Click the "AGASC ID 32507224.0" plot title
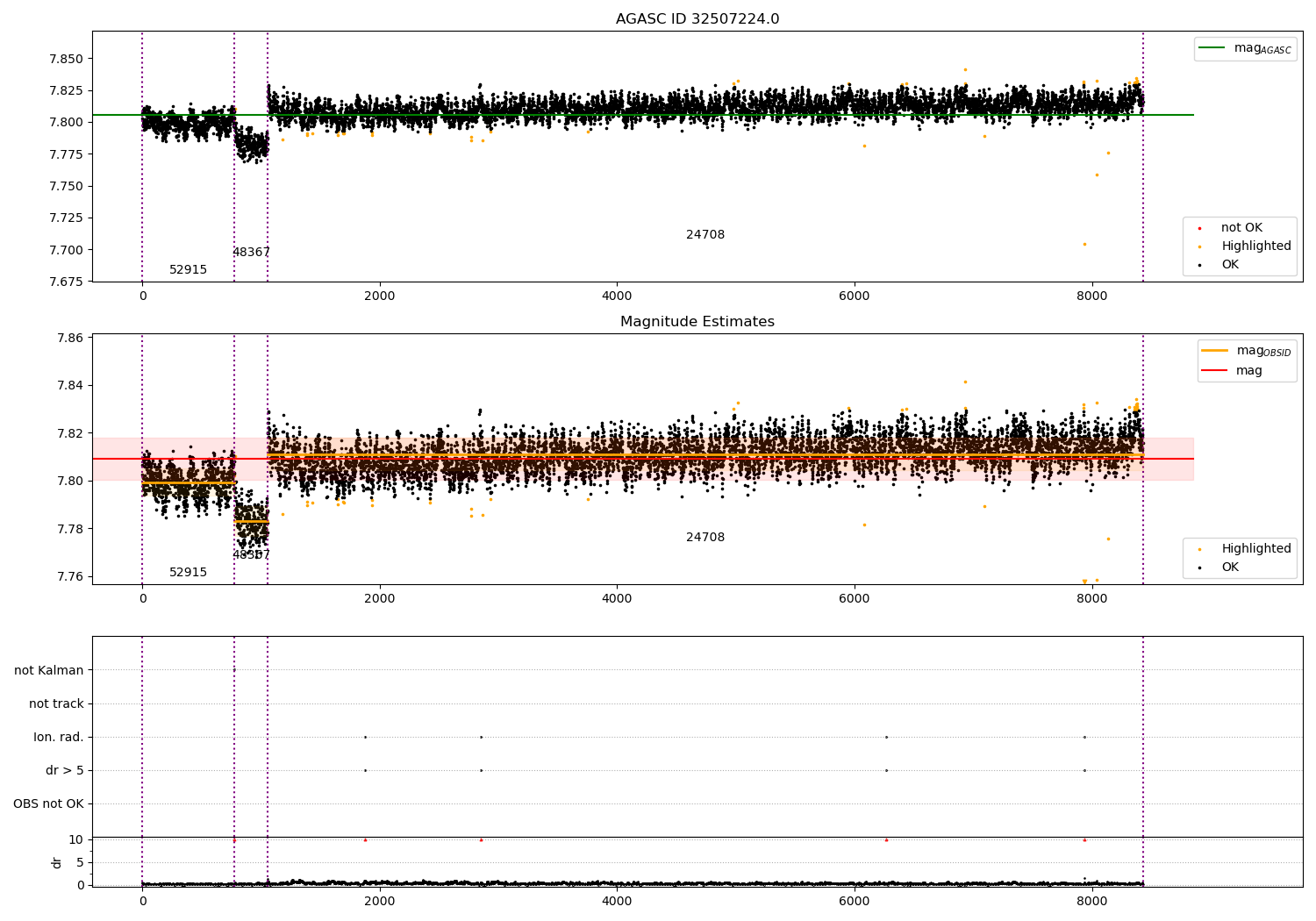 pos(697,19)
